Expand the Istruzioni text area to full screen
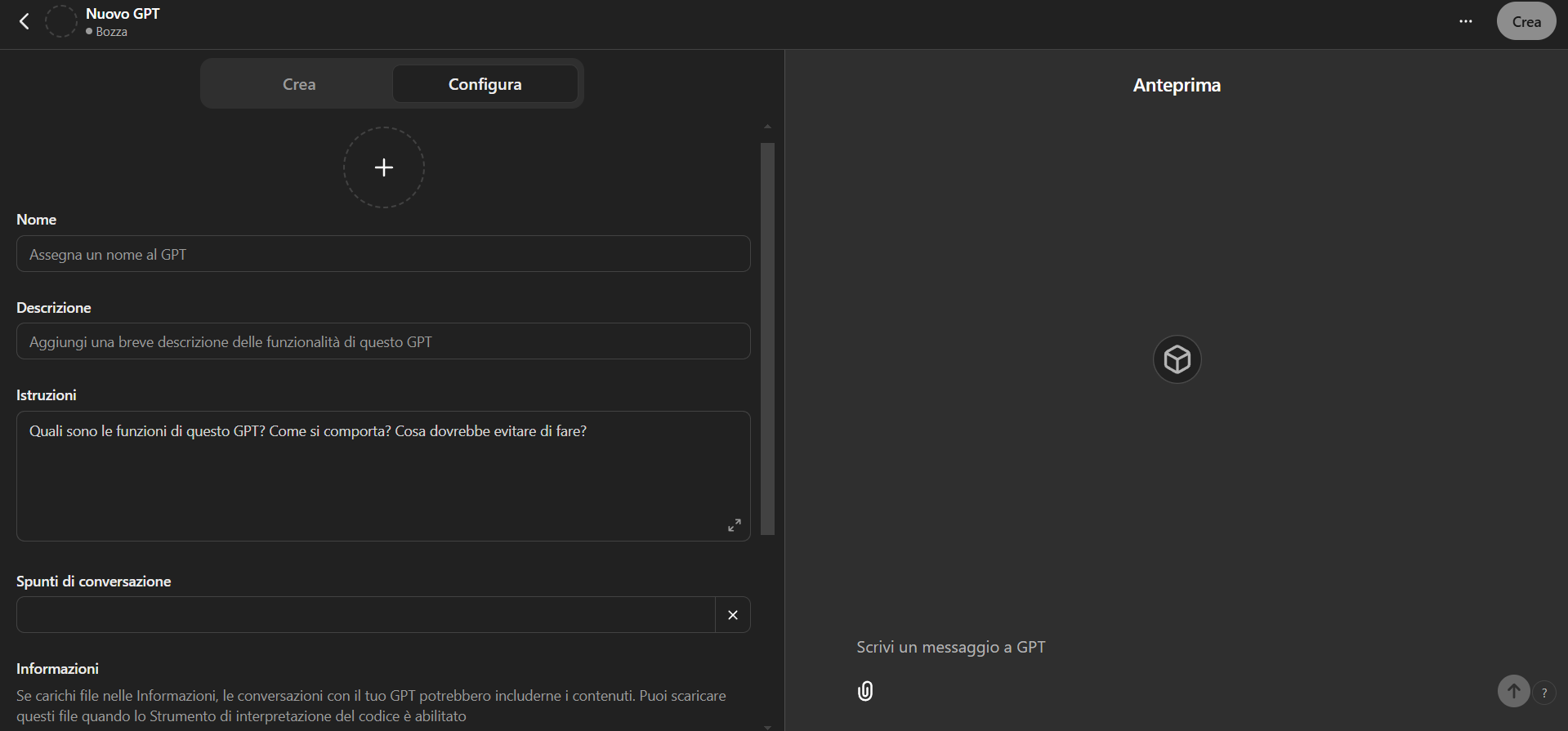Screen dimensions: 1568x731 734,525
